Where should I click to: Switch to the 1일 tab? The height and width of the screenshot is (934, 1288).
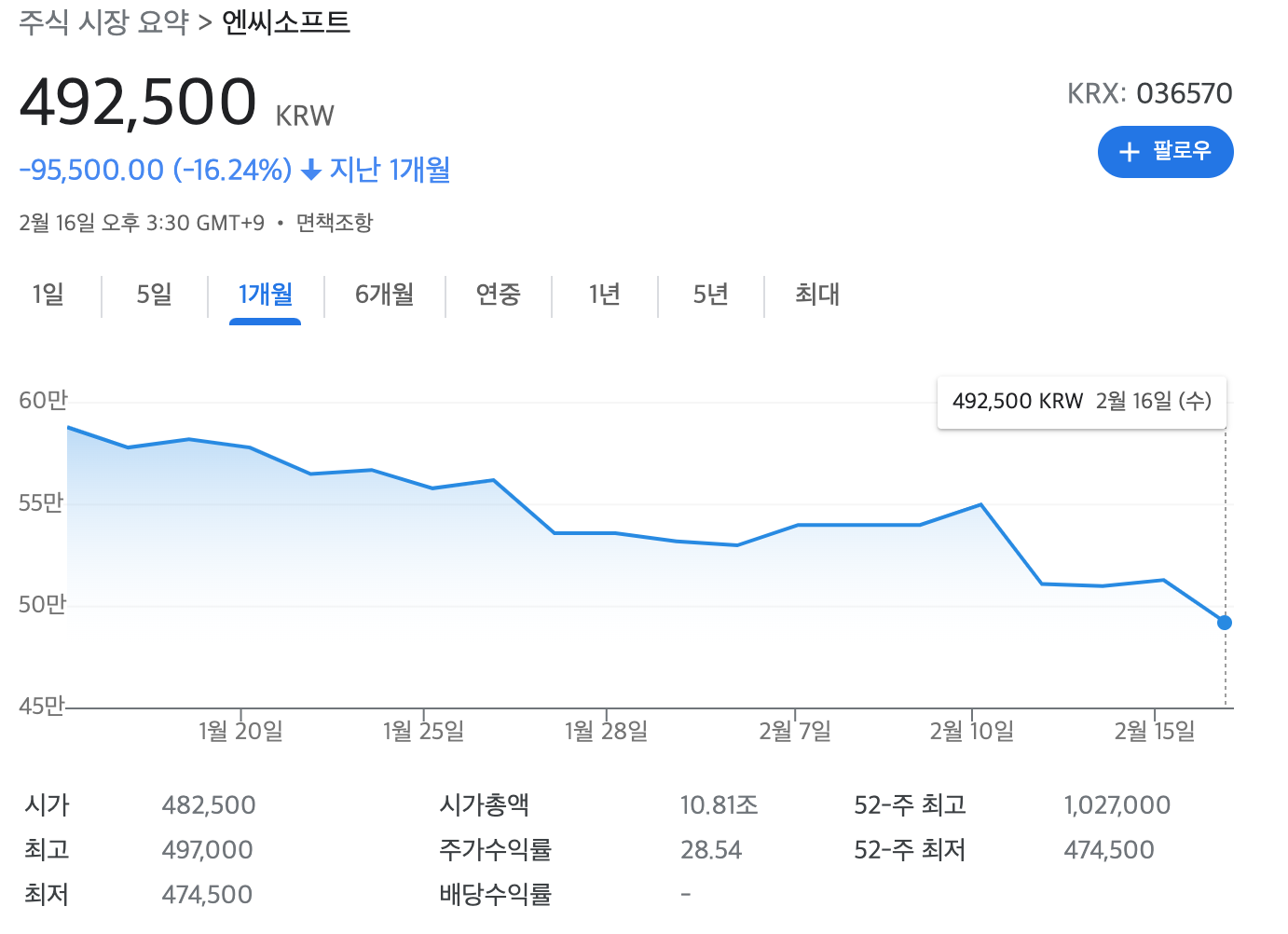[48, 295]
